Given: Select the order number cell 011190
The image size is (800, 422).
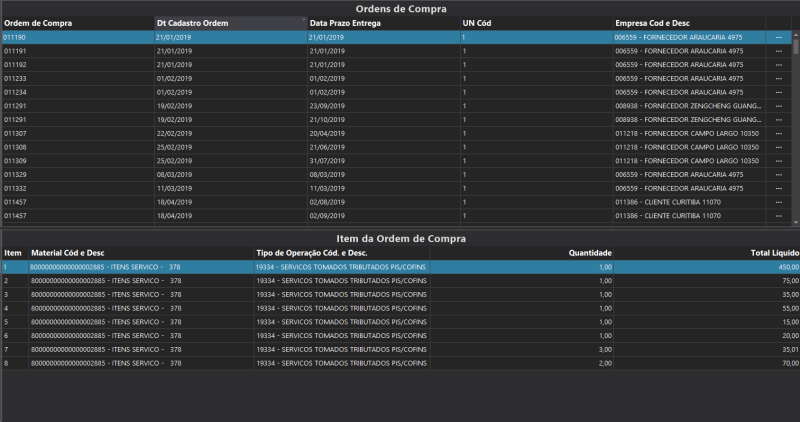Looking at the screenshot, I should coord(78,37).
